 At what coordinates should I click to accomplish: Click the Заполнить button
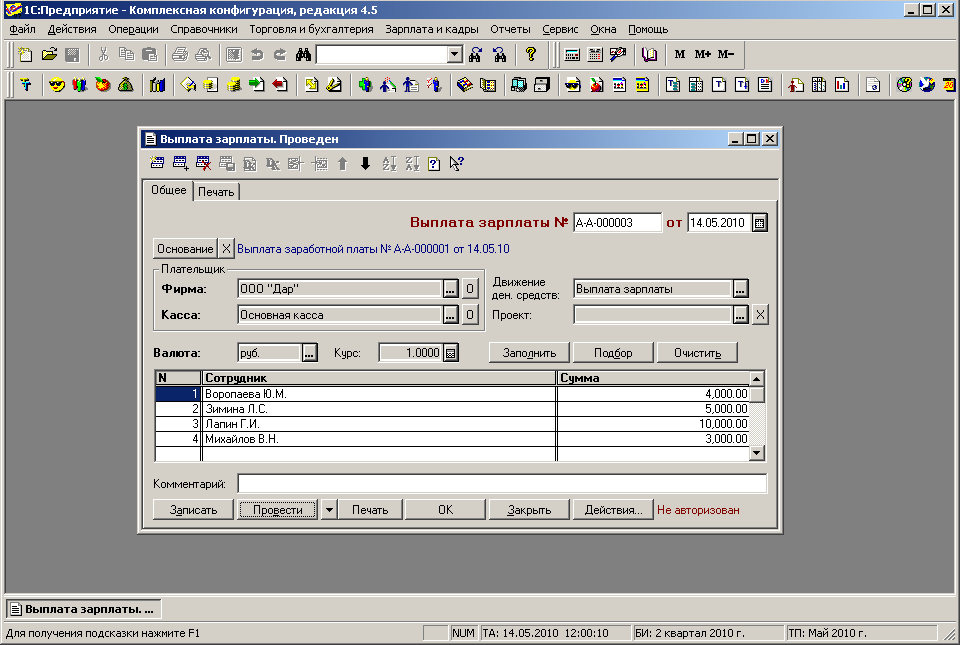coord(529,353)
